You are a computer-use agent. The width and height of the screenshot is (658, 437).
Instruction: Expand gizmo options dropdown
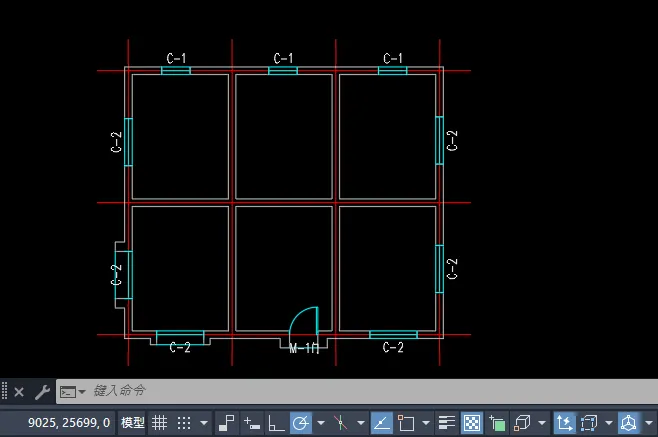[x=649, y=423]
